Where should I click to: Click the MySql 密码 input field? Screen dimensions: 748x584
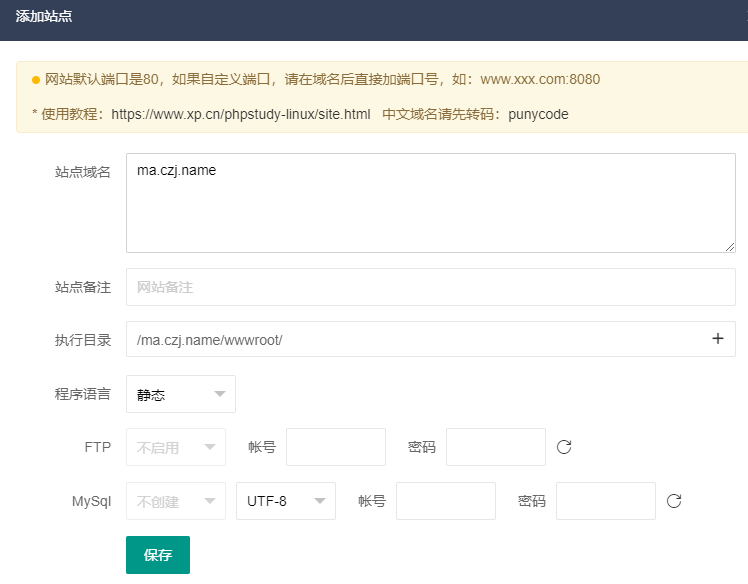pyautogui.click(x=606, y=501)
